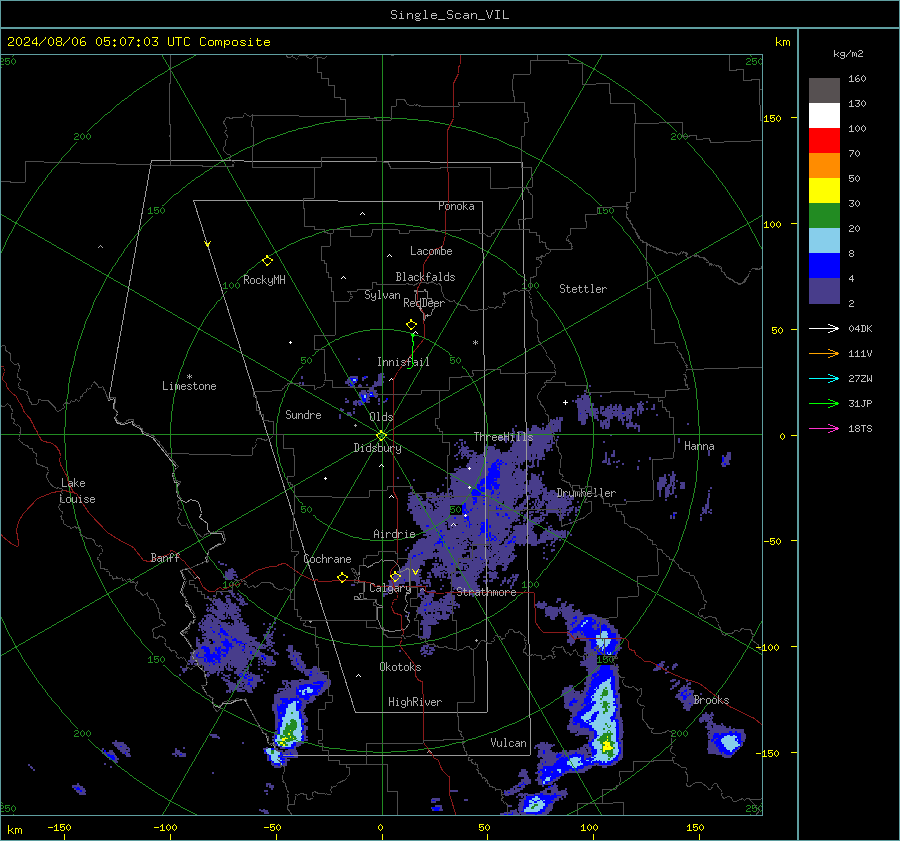Click the Cochrane city label
This screenshot has width=900, height=841.
pyautogui.click(x=327, y=559)
